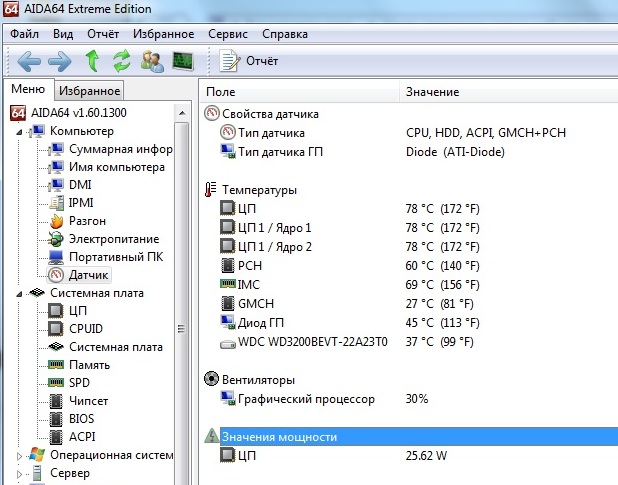Click the Отчёт report button in toolbar
The image size is (618, 485).
click(x=248, y=61)
